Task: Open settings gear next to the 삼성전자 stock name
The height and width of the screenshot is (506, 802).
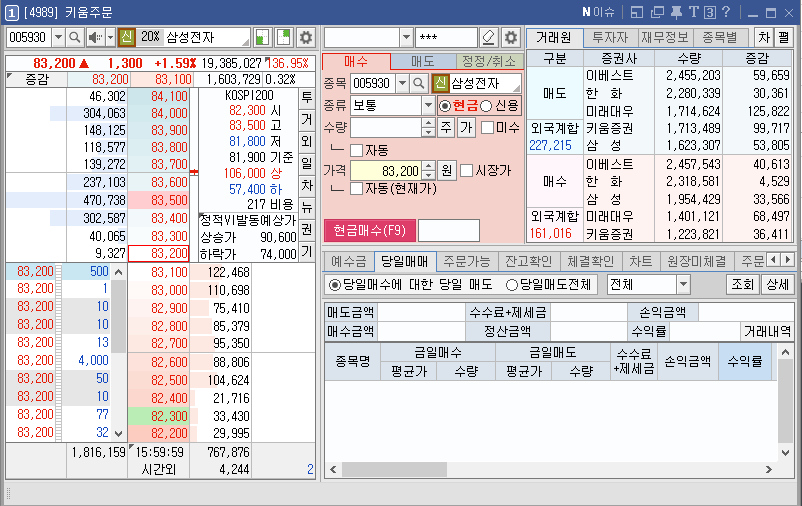Action: coord(306,37)
